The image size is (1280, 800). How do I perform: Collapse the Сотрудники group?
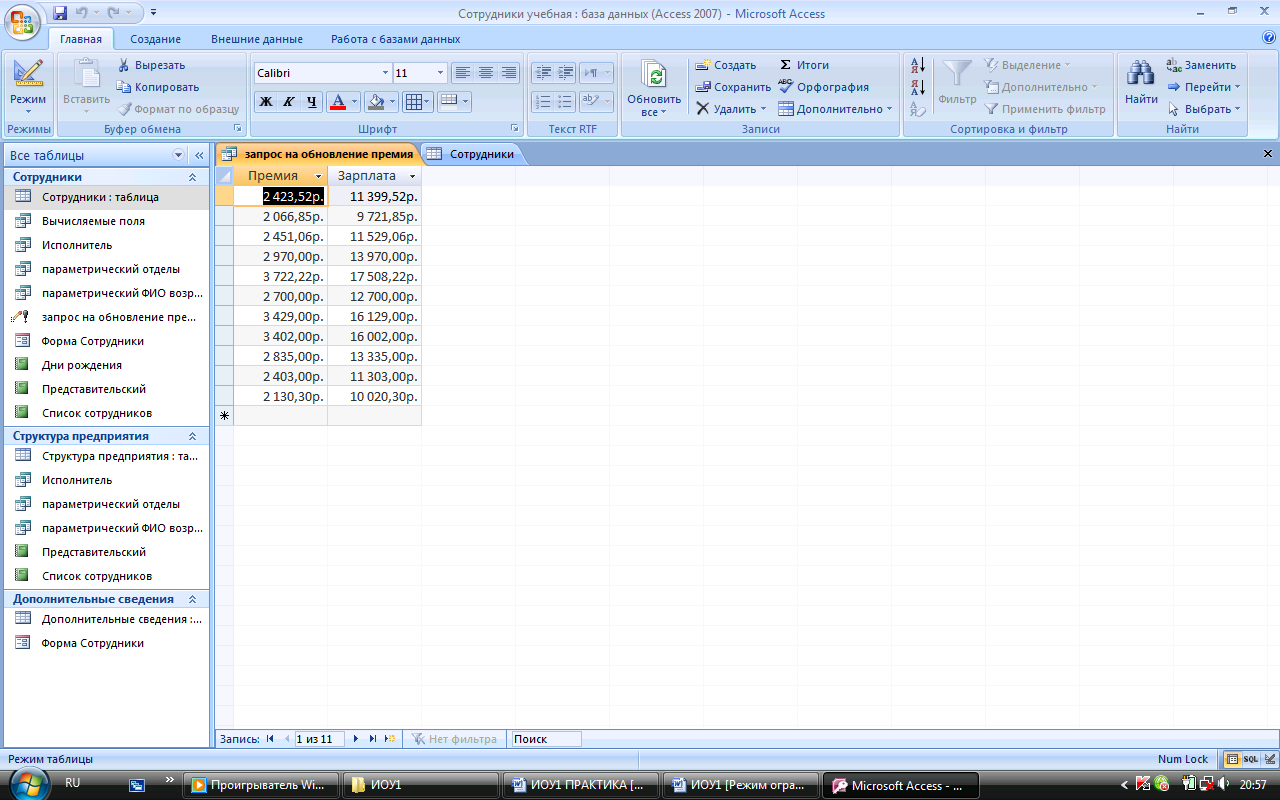[x=192, y=177]
